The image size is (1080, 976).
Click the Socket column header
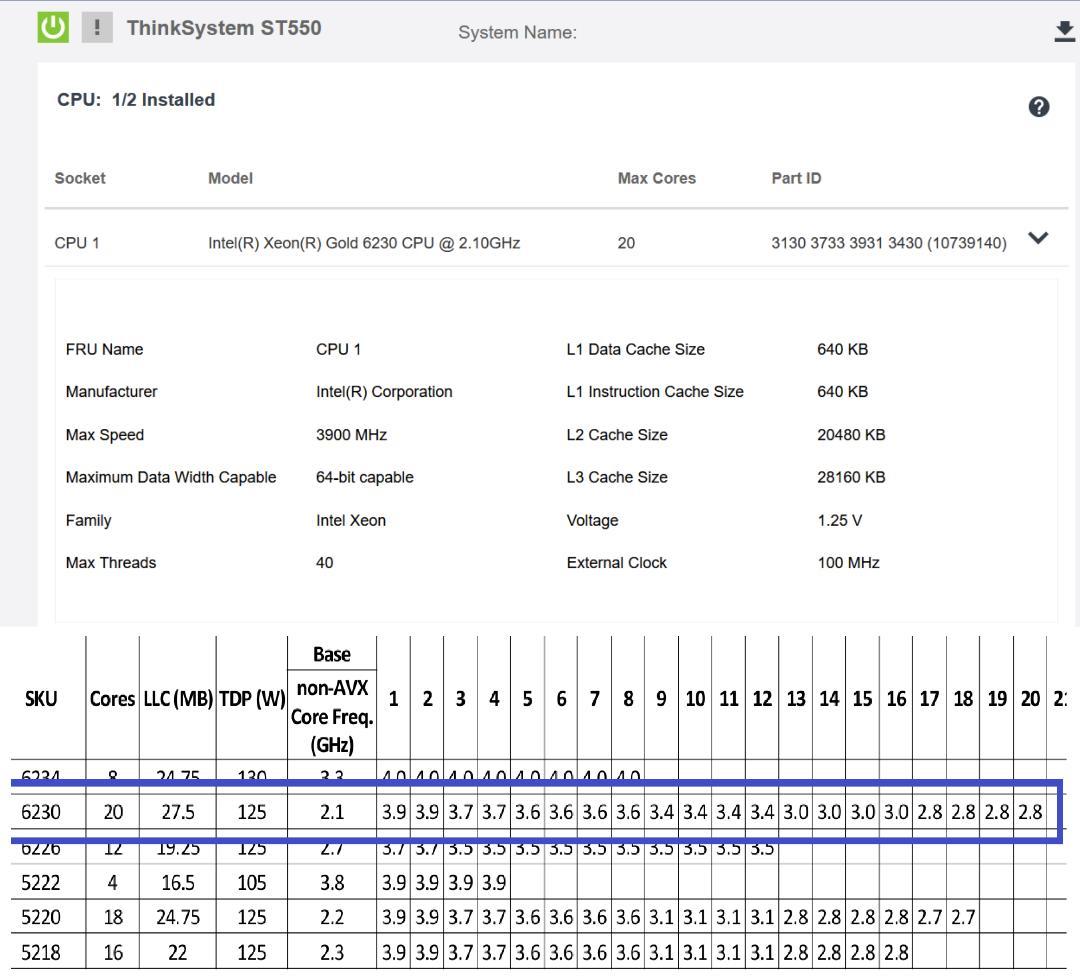80,178
